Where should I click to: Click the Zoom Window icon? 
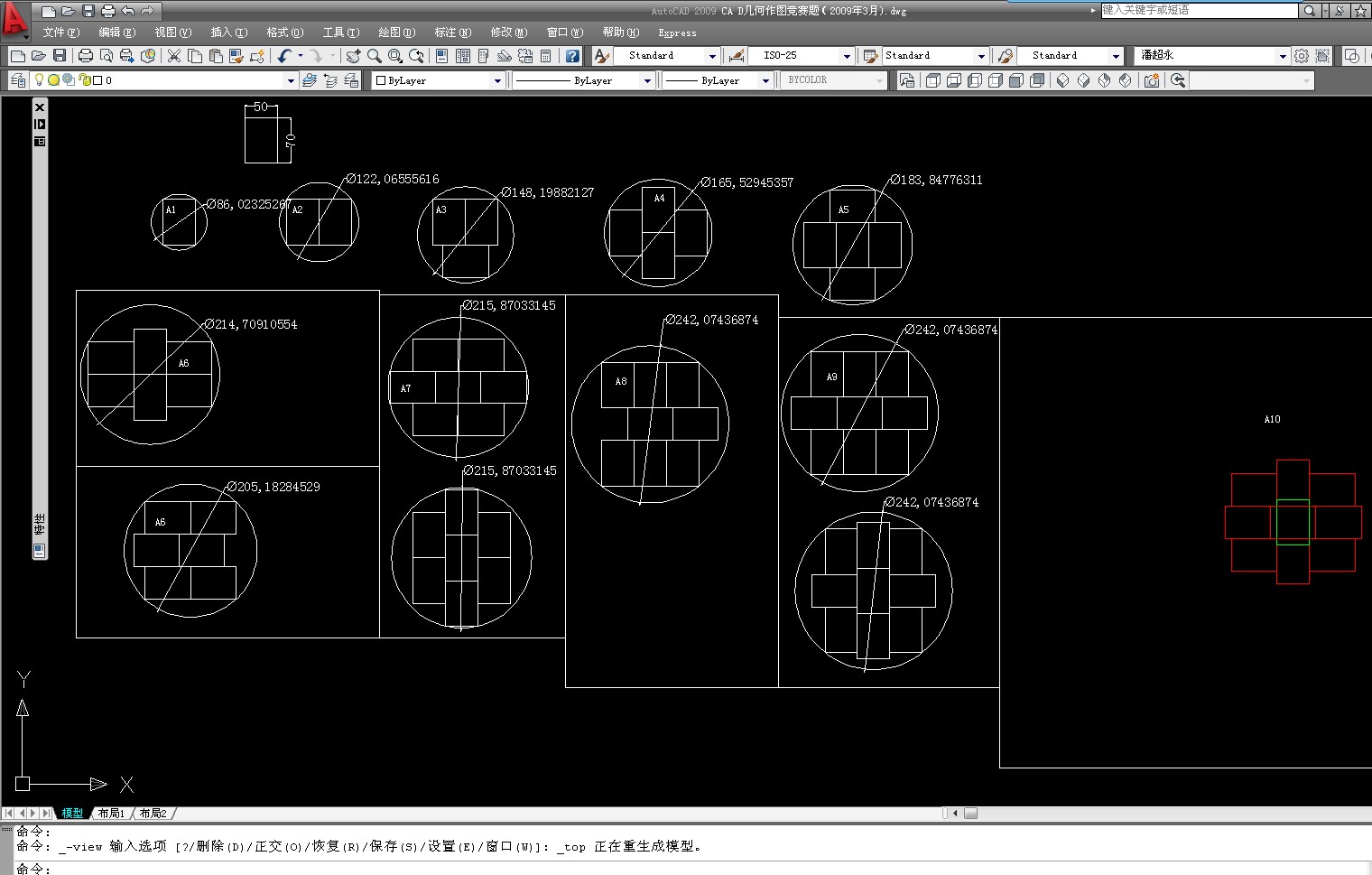click(x=395, y=56)
